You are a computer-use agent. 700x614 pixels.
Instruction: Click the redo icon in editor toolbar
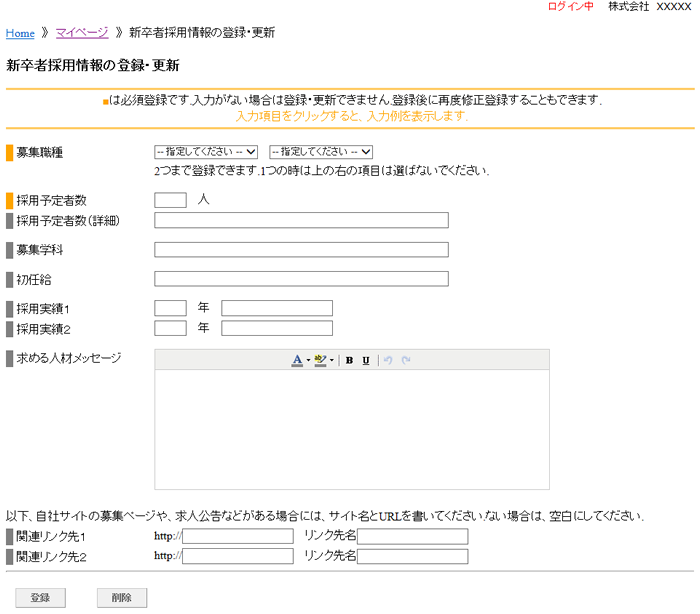pos(406,360)
